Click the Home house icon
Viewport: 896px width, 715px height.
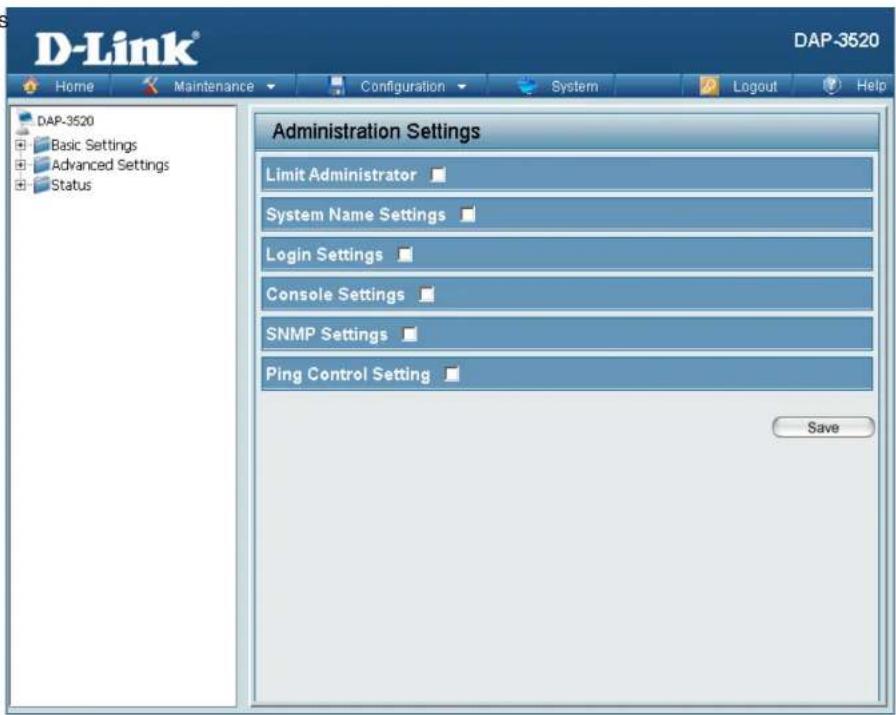(30, 86)
